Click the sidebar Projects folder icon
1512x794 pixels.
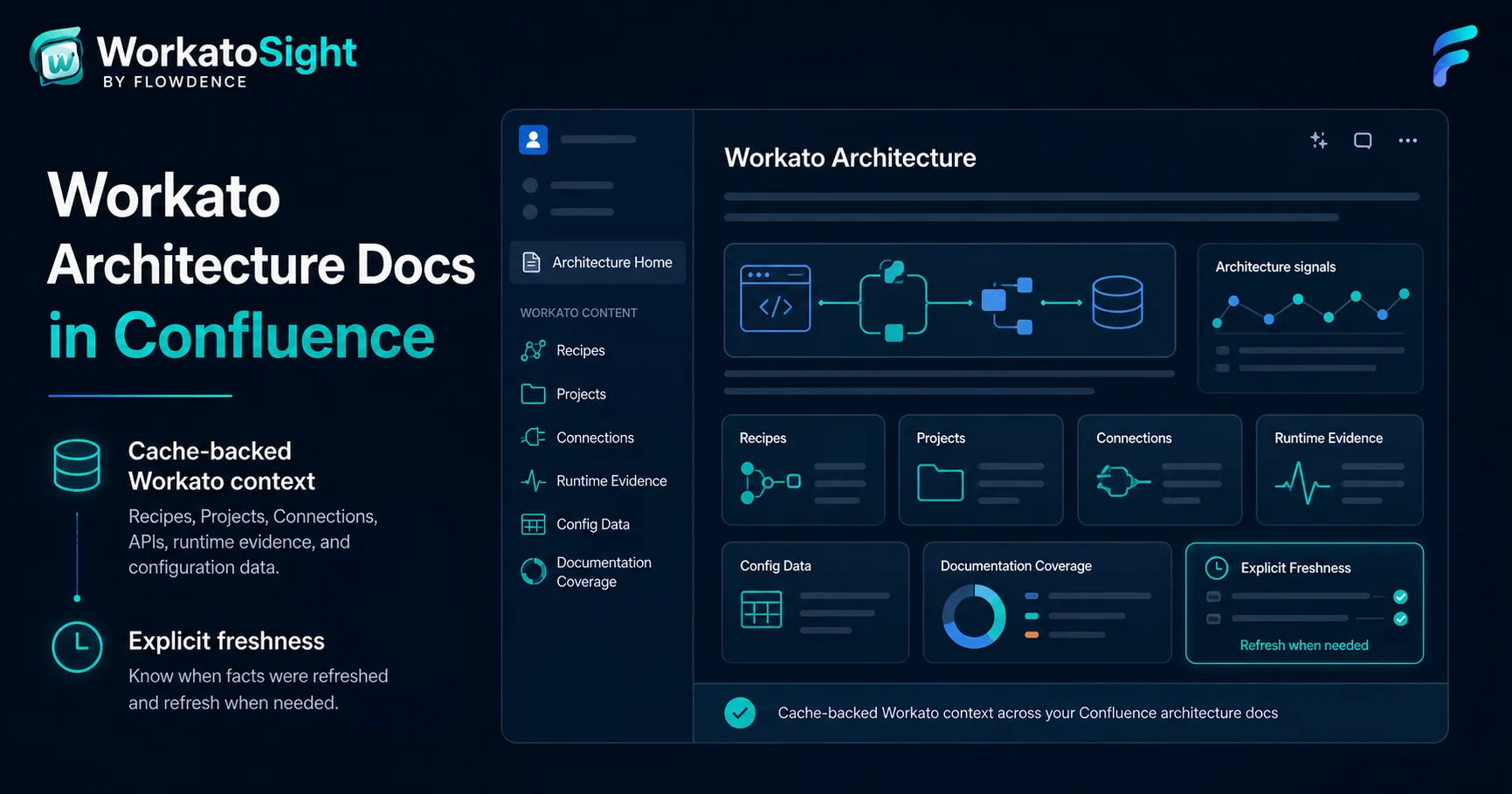point(533,394)
